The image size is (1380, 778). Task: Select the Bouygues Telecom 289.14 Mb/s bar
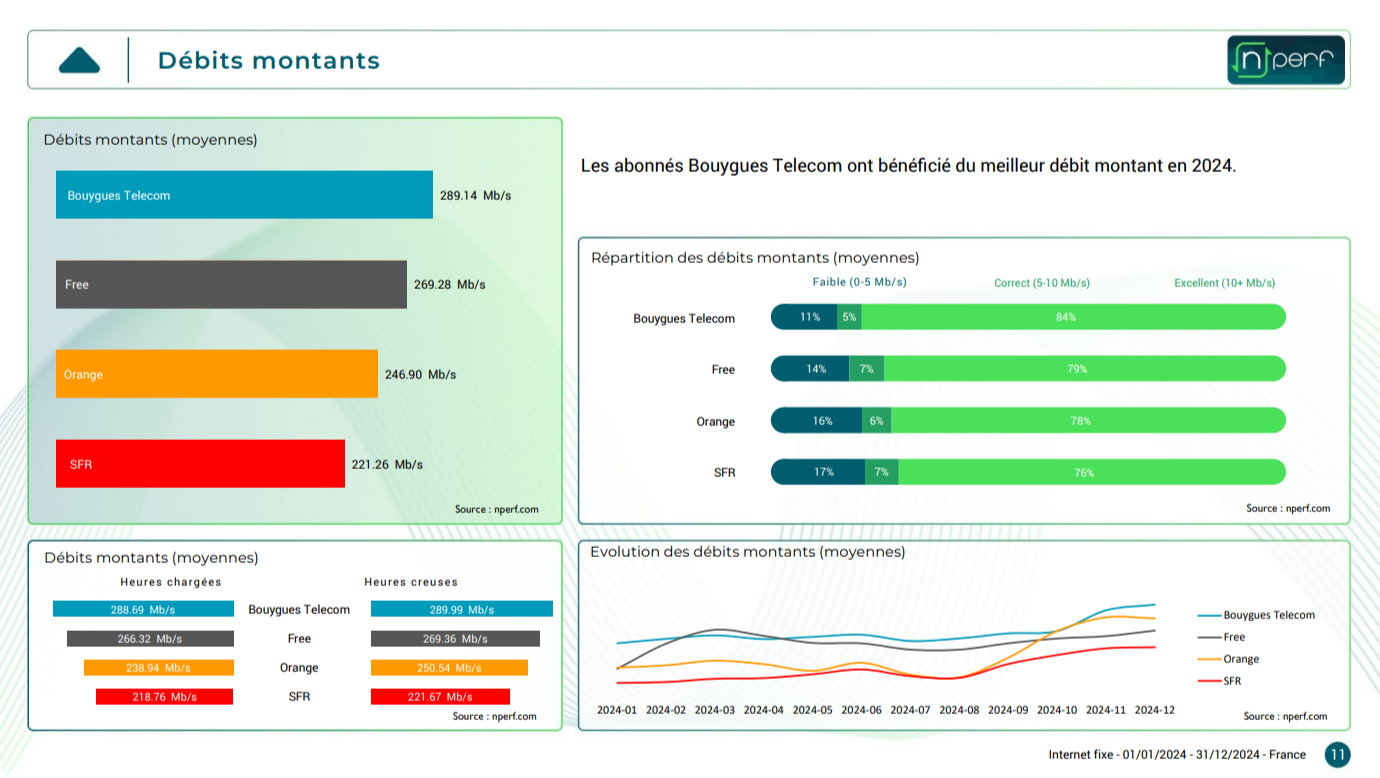[244, 195]
